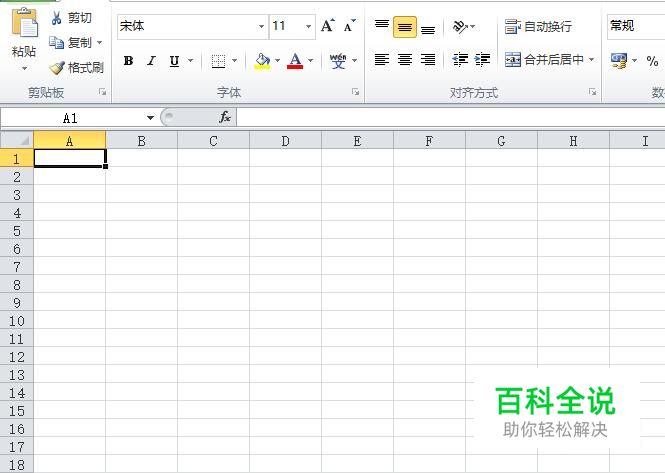Open the alignment (对齐方式) dialog launcher
Viewport: 665px width, 473px height.
click(x=592, y=92)
